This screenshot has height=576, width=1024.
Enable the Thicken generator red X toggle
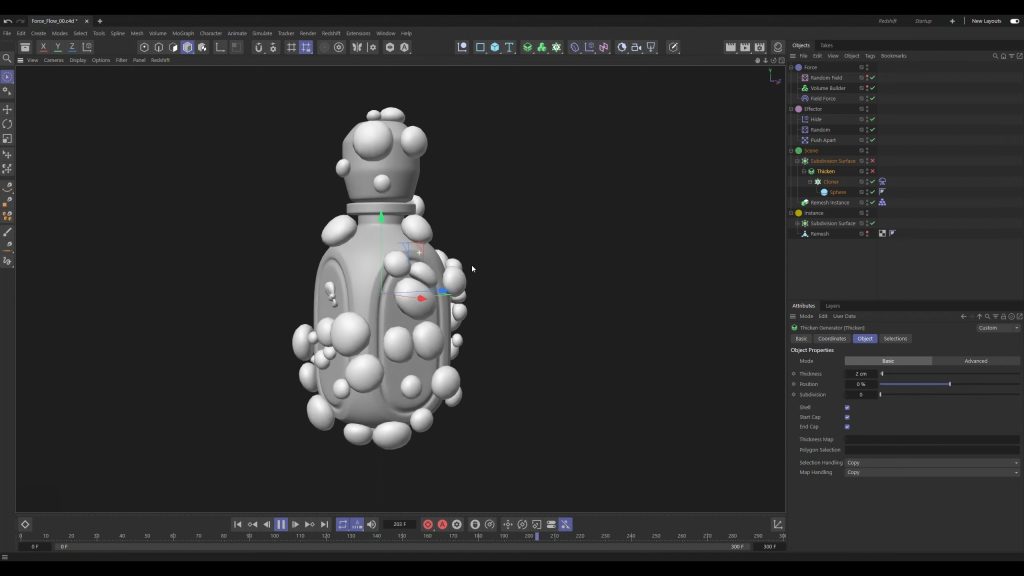872,171
